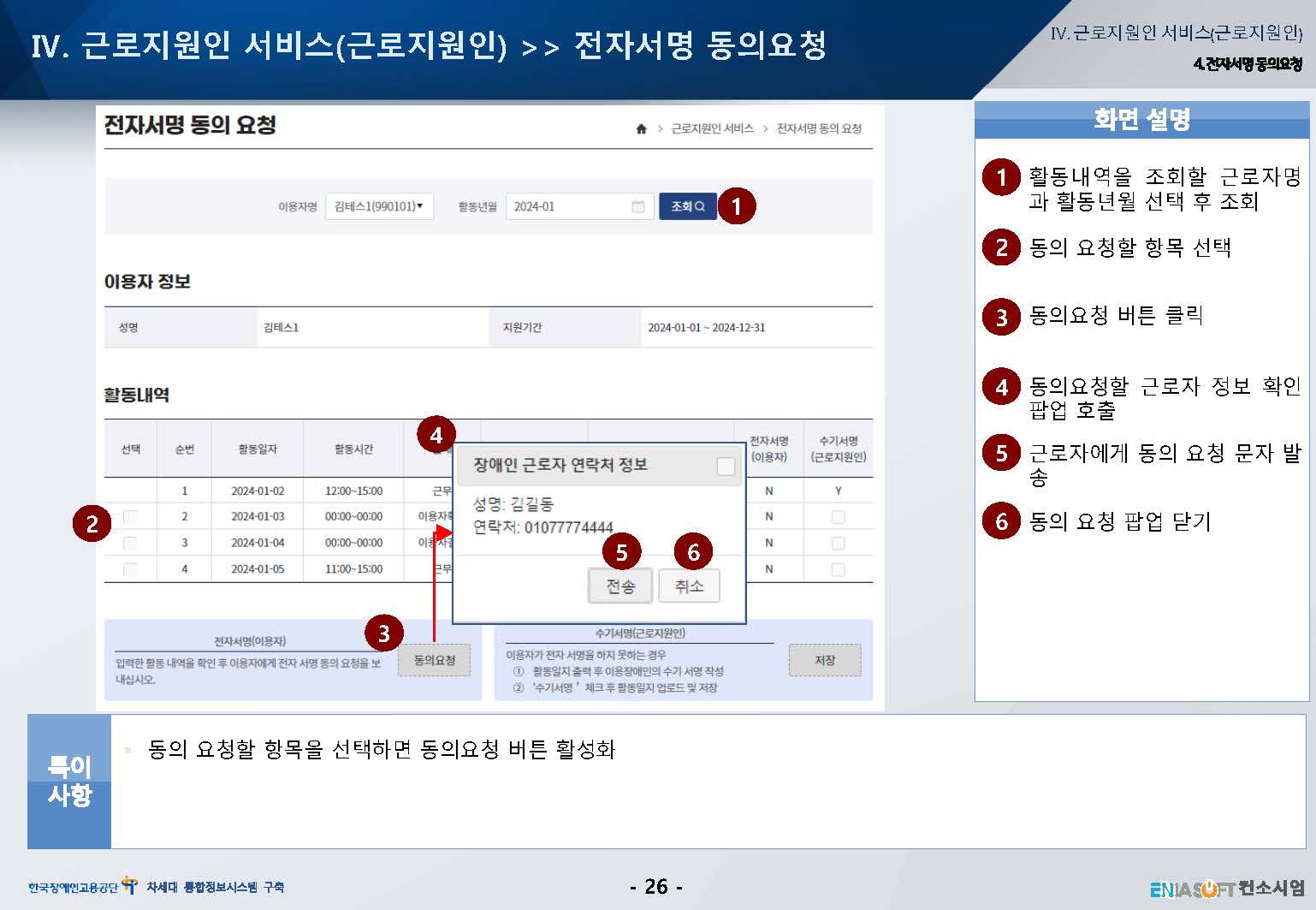
Task: Click the 조회 search button
Action: (x=687, y=206)
